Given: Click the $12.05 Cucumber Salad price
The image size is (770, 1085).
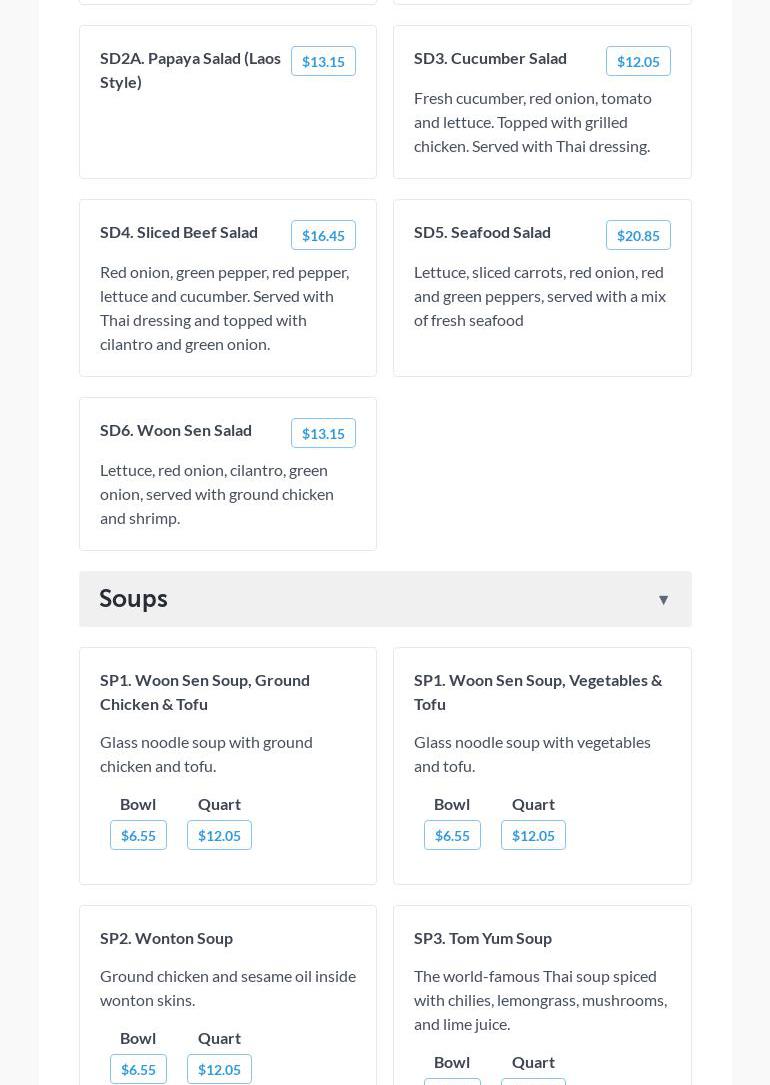Looking at the screenshot, I should [638, 62].
